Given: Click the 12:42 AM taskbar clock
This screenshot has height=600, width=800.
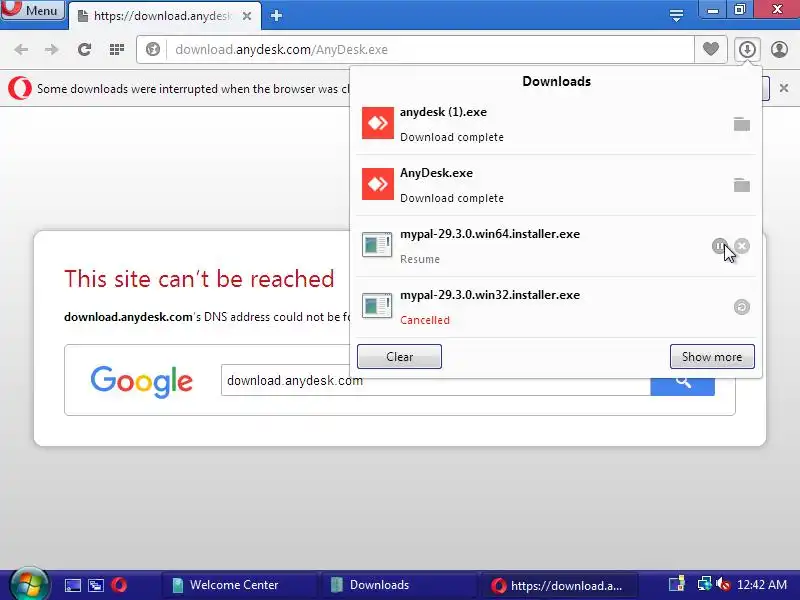Looking at the screenshot, I should pyautogui.click(x=762, y=585).
